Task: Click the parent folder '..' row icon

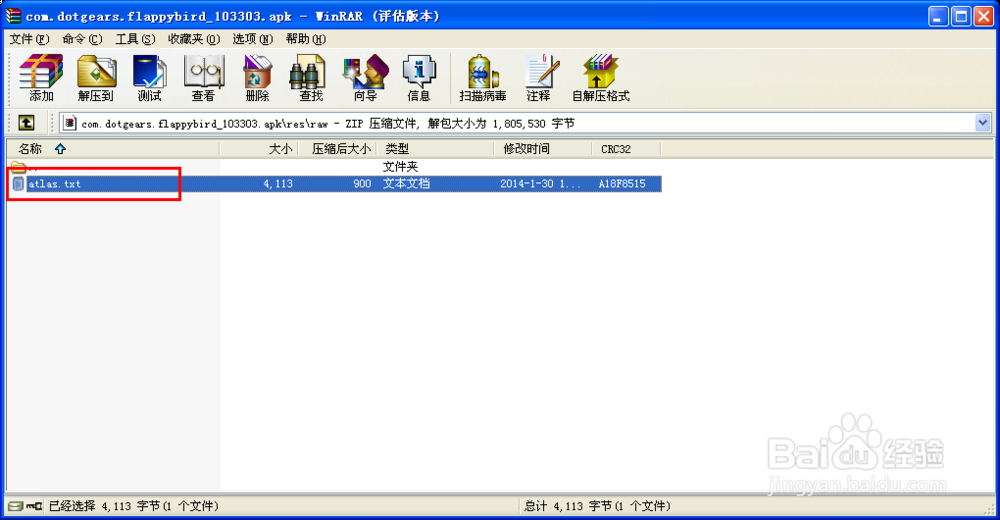Action: [18, 167]
